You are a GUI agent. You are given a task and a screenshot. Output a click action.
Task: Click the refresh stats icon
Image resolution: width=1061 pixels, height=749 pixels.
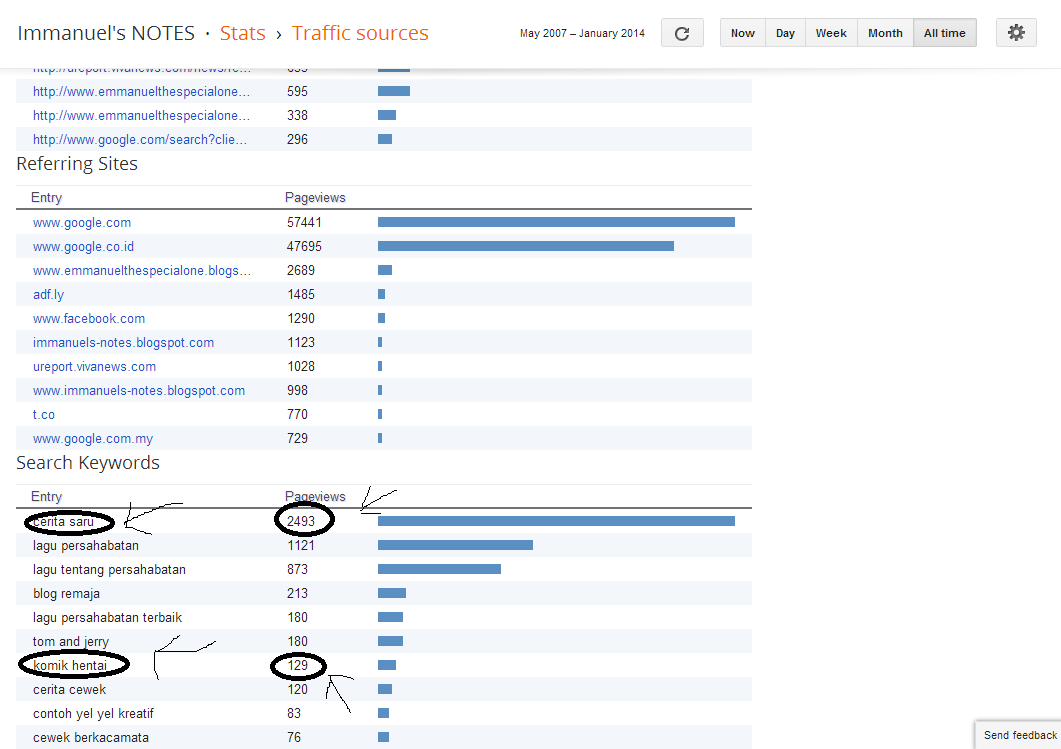click(x=682, y=33)
